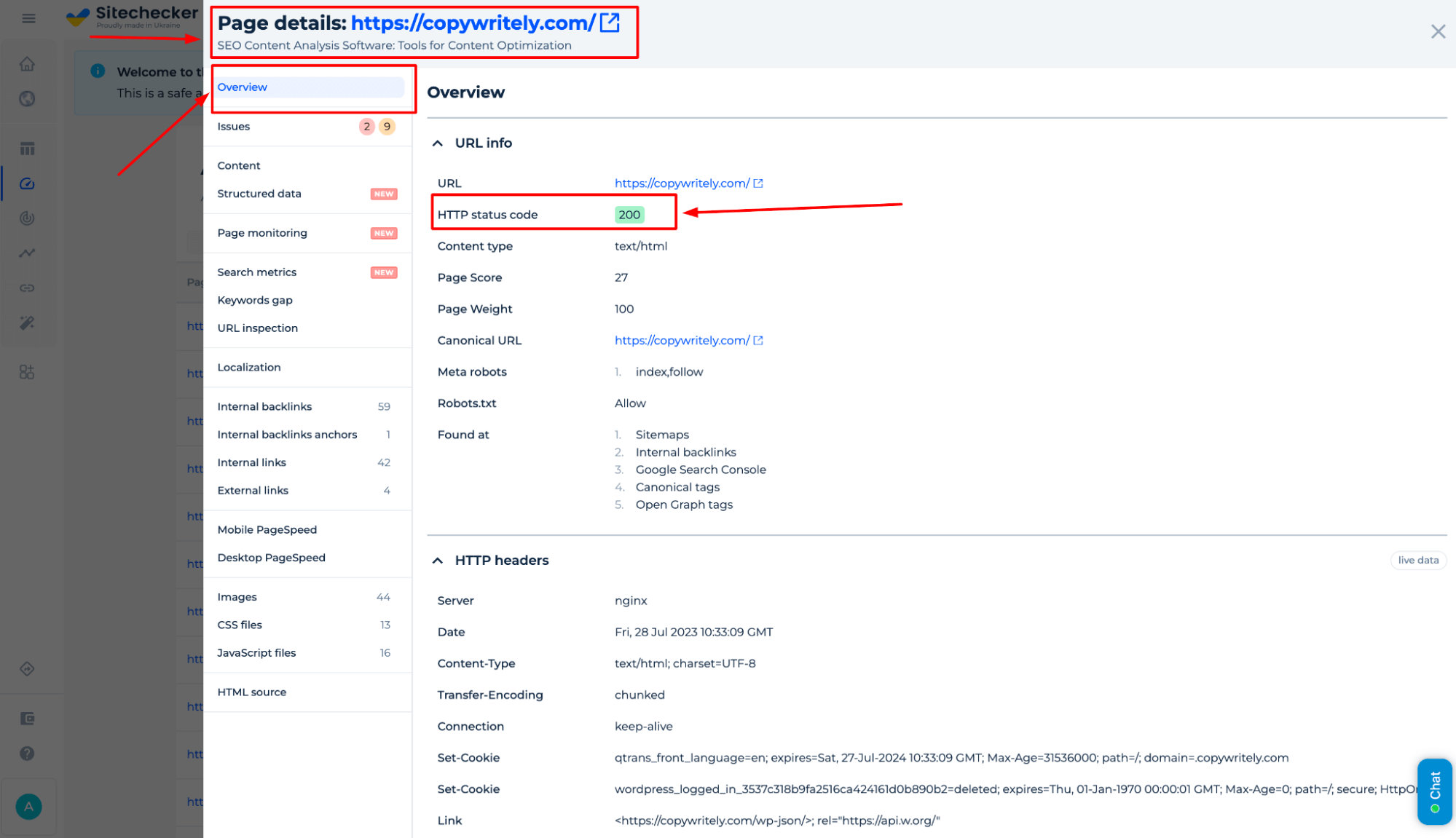Click the Page Weight value 100
The width and height of the screenshot is (1456, 838).
624,309
